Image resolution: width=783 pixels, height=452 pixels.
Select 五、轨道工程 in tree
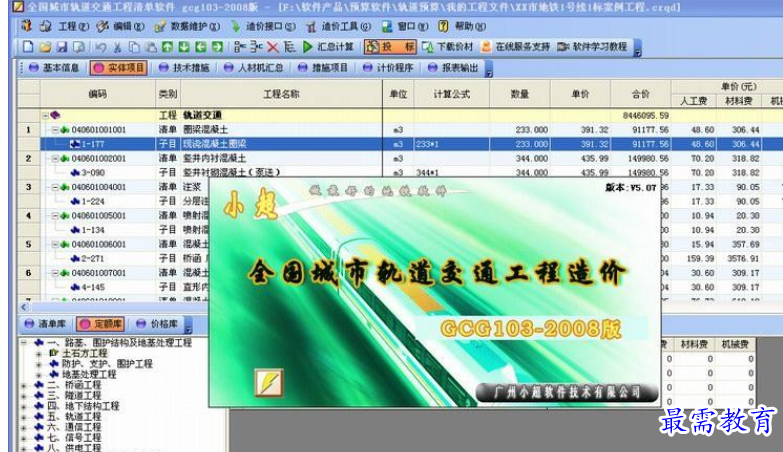pos(74,417)
